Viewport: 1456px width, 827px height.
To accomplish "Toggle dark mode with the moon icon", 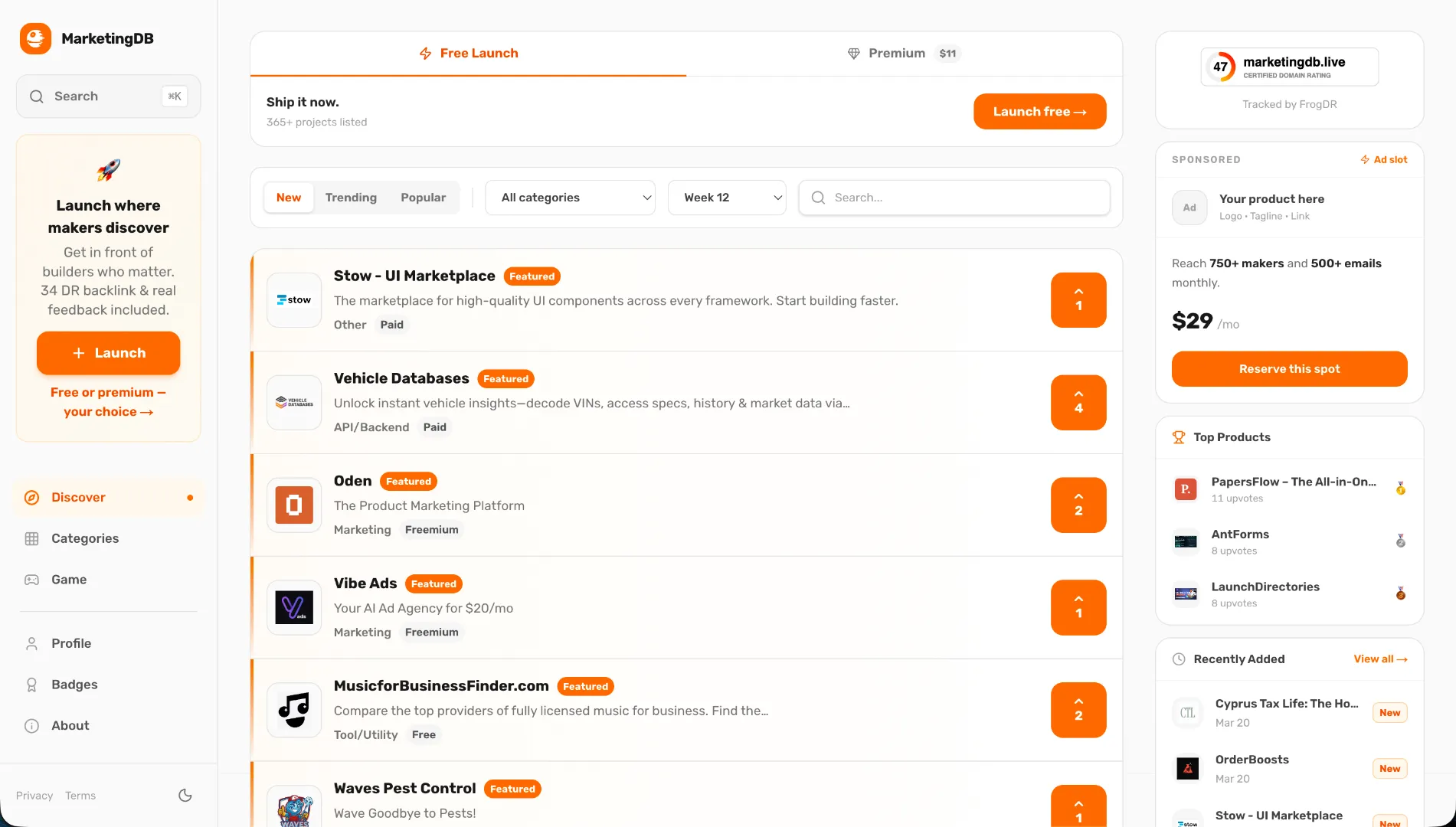I will point(185,795).
